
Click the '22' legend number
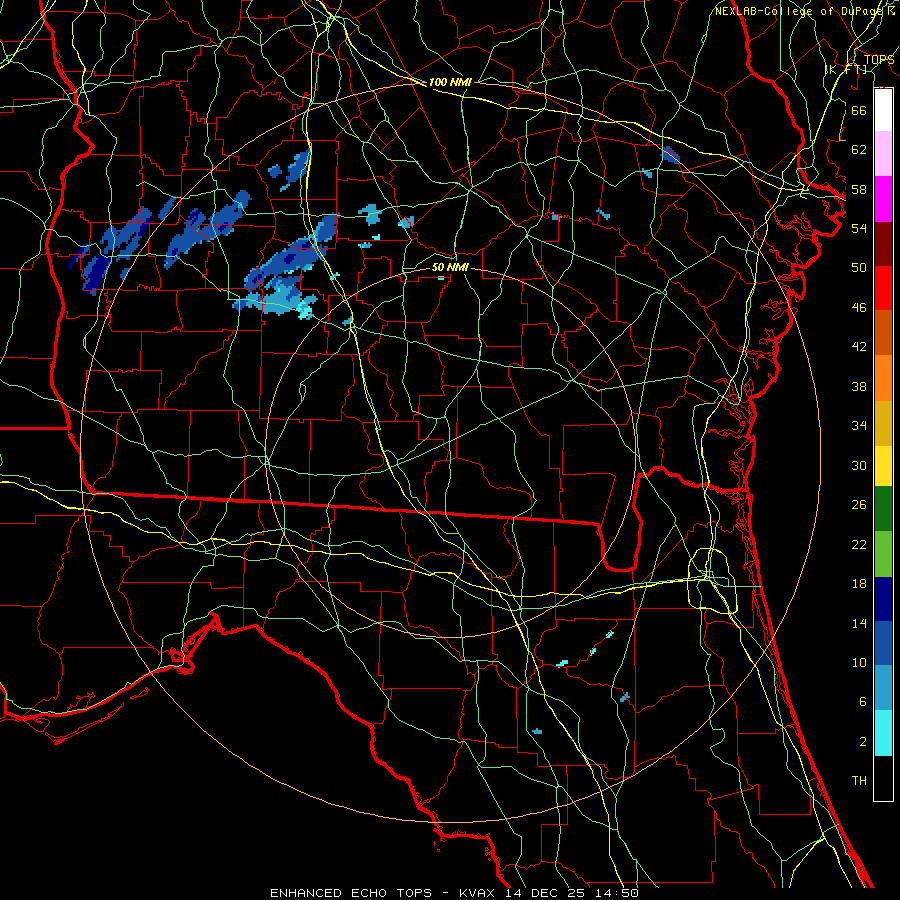859,545
